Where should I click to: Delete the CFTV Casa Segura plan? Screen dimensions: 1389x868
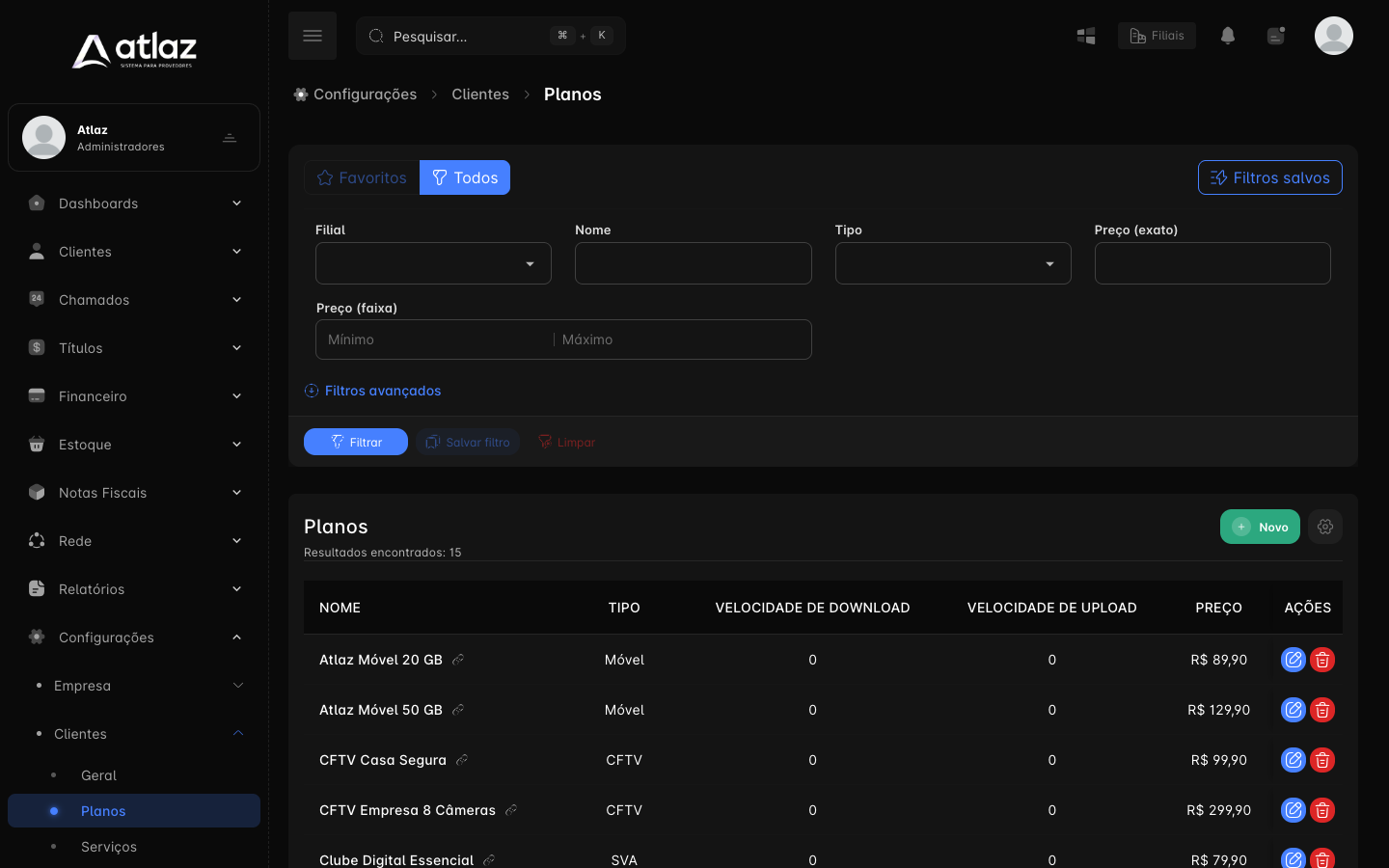[1322, 760]
